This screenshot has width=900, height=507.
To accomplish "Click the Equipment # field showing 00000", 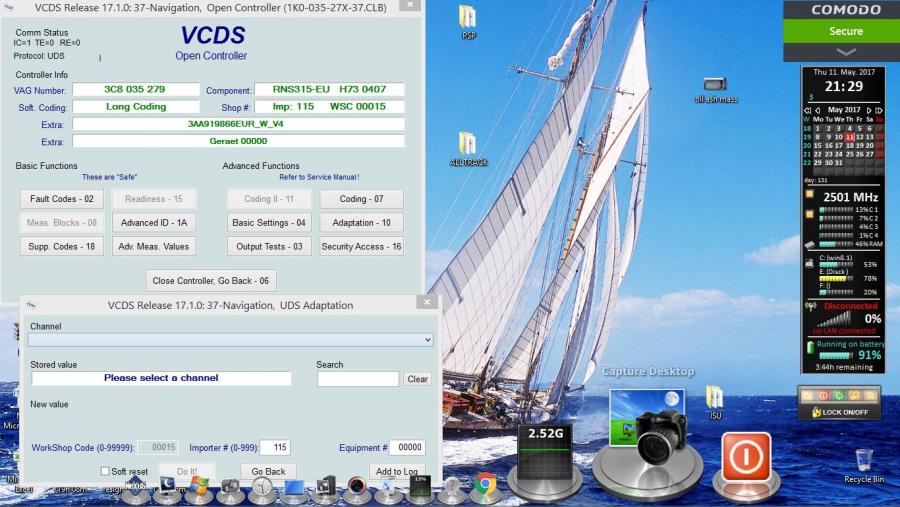I will tap(408, 447).
